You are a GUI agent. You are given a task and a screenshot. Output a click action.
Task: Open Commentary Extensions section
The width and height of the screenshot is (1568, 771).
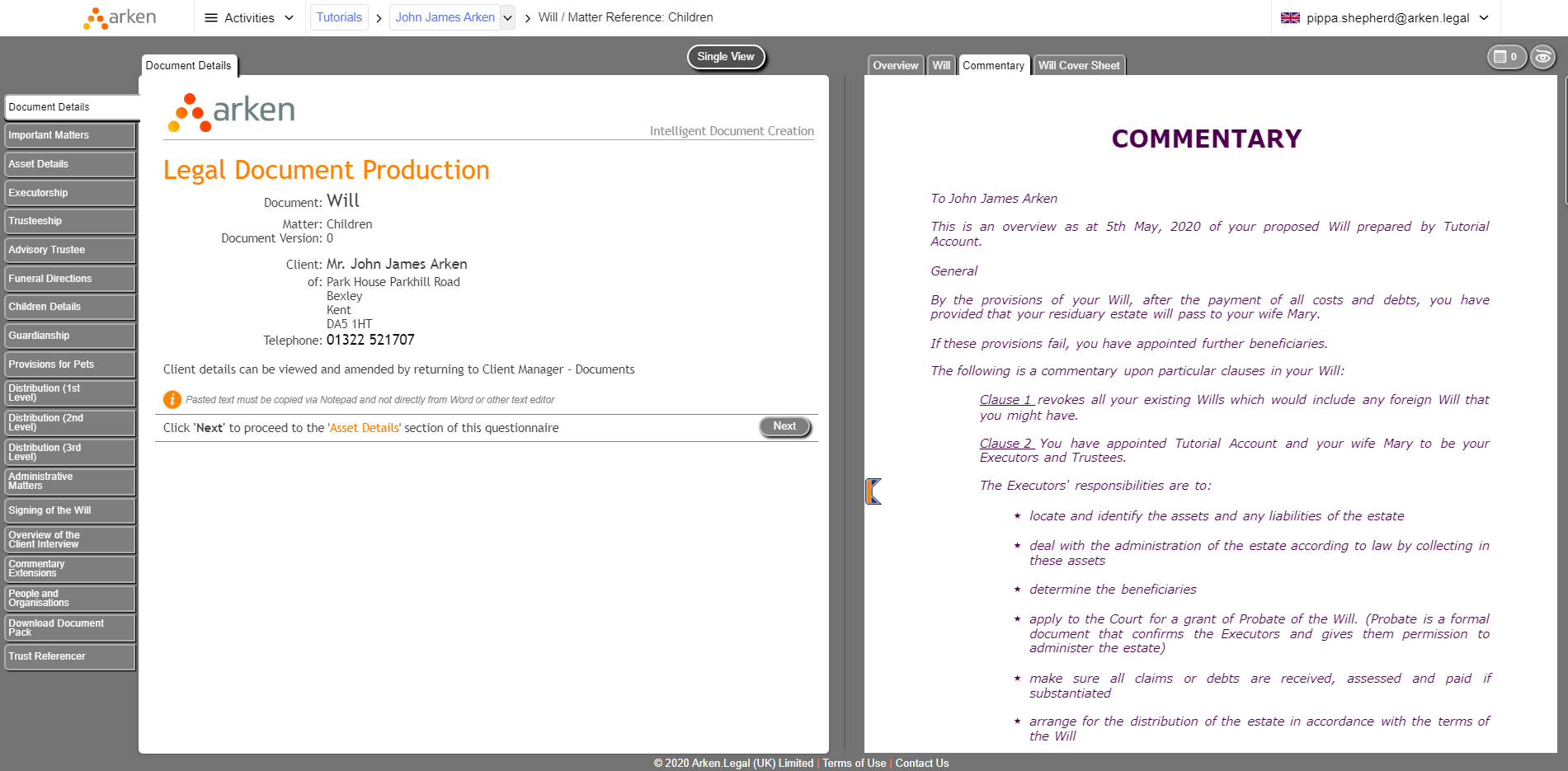(x=70, y=569)
